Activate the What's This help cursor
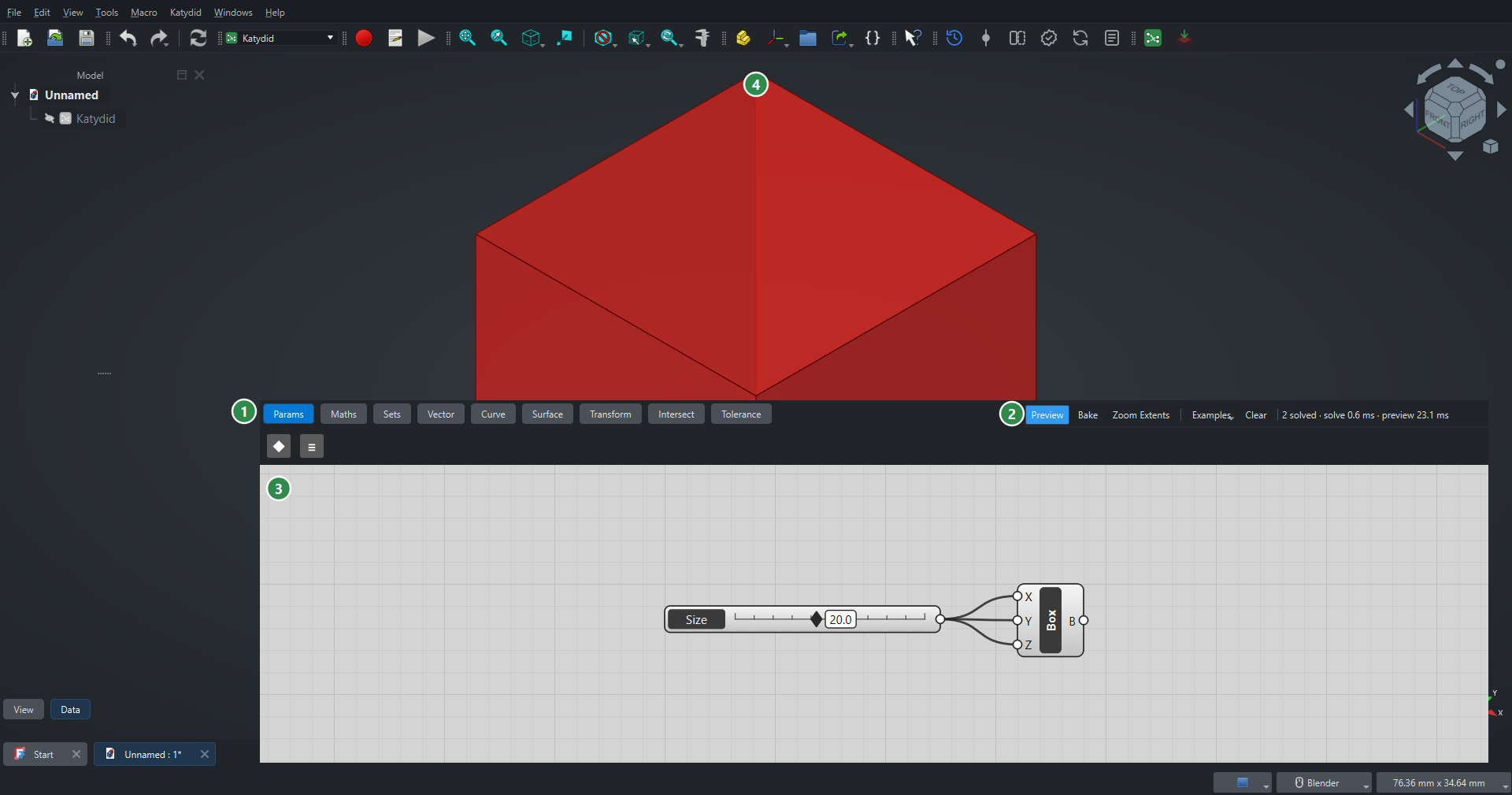This screenshot has width=1512, height=795. pos(913,38)
